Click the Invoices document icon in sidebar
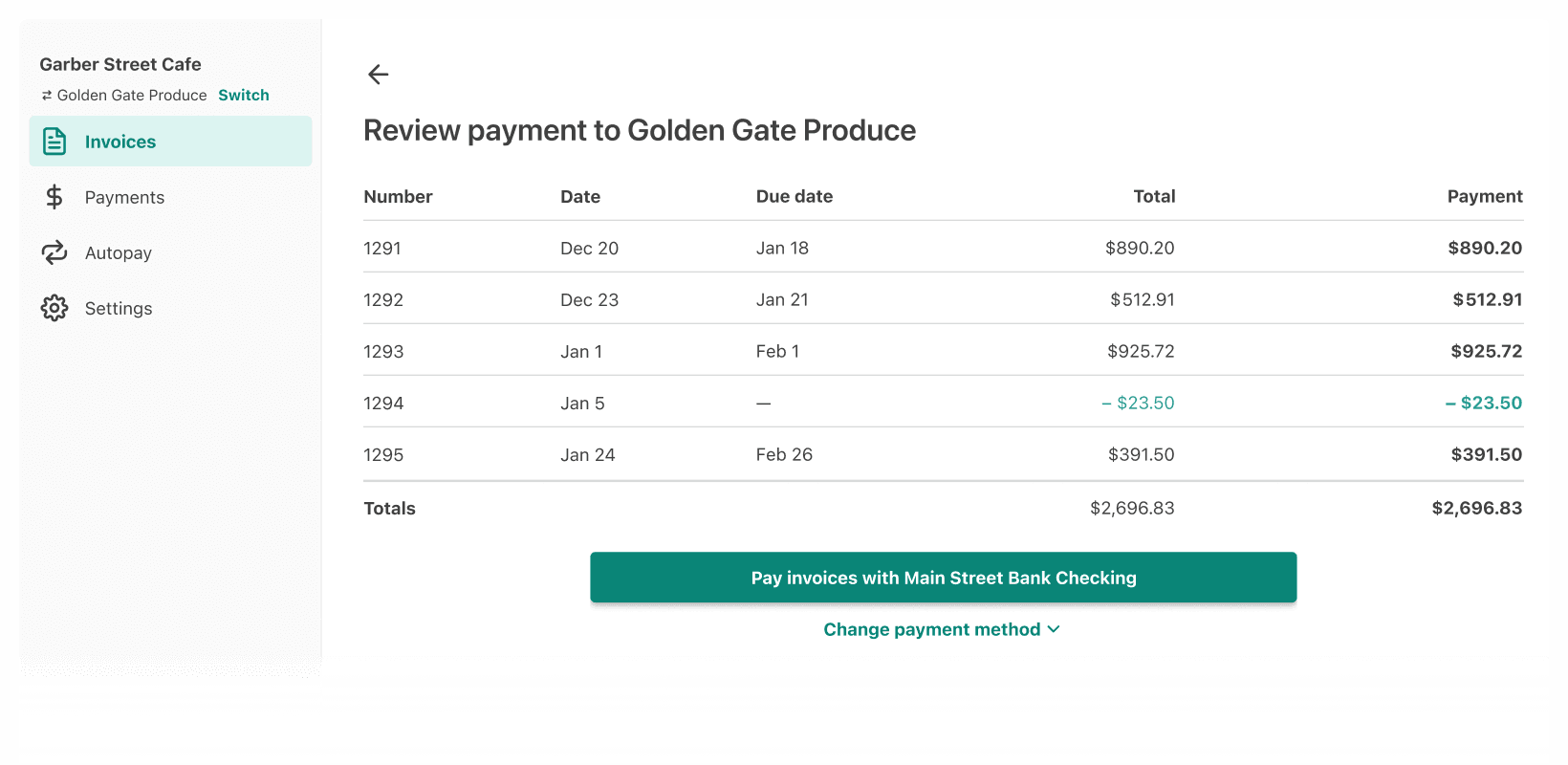The height and width of the screenshot is (765, 1568). point(54,142)
